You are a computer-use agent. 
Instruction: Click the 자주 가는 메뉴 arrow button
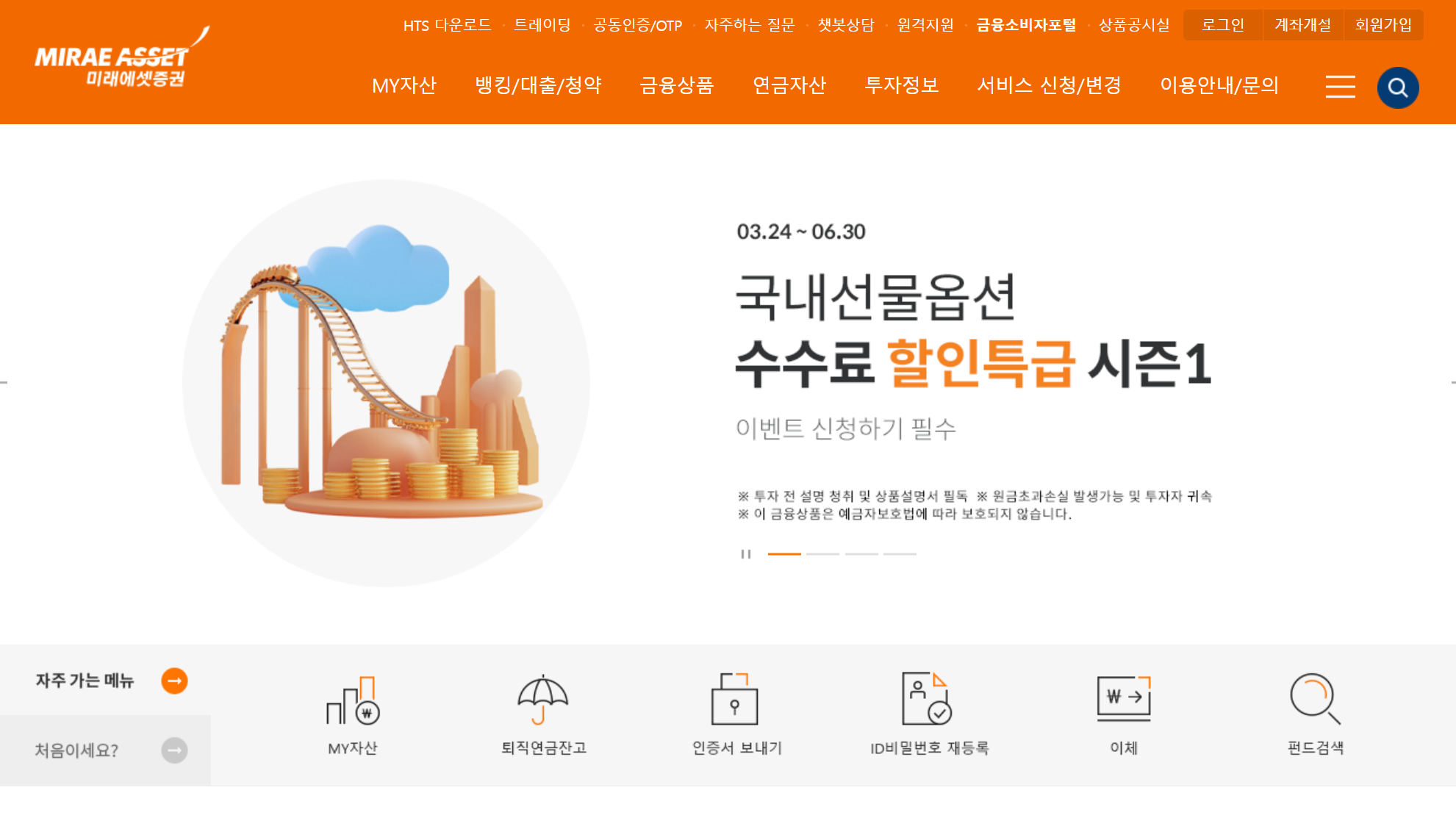click(x=174, y=681)
